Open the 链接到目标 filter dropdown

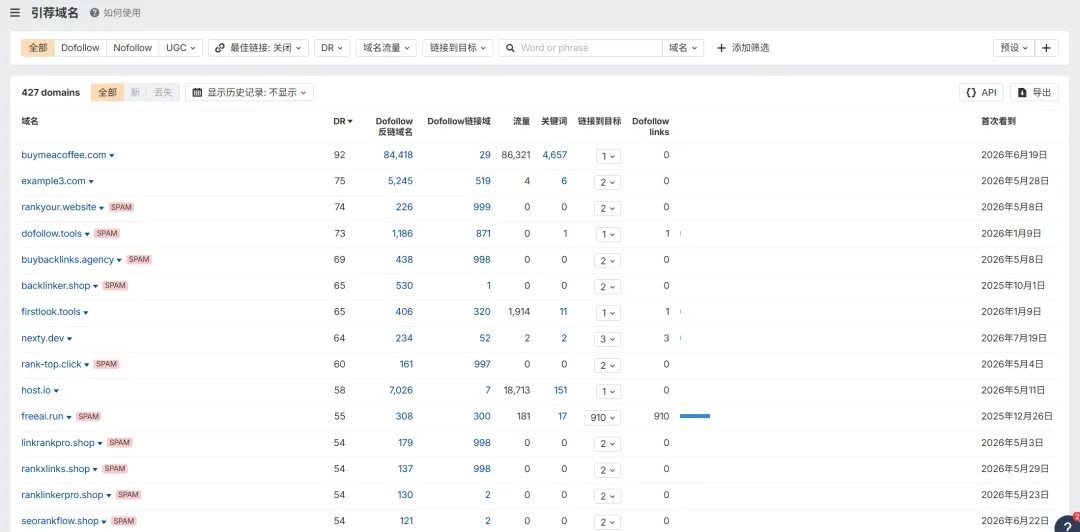tap(457, 48)
